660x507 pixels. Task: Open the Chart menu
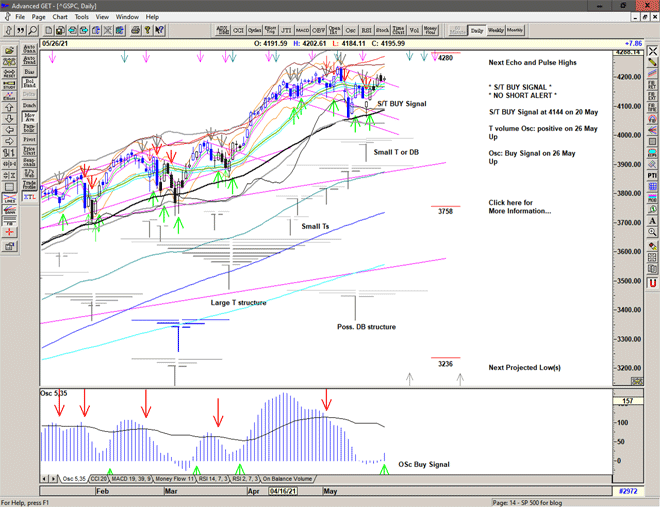tap(60, 17)
